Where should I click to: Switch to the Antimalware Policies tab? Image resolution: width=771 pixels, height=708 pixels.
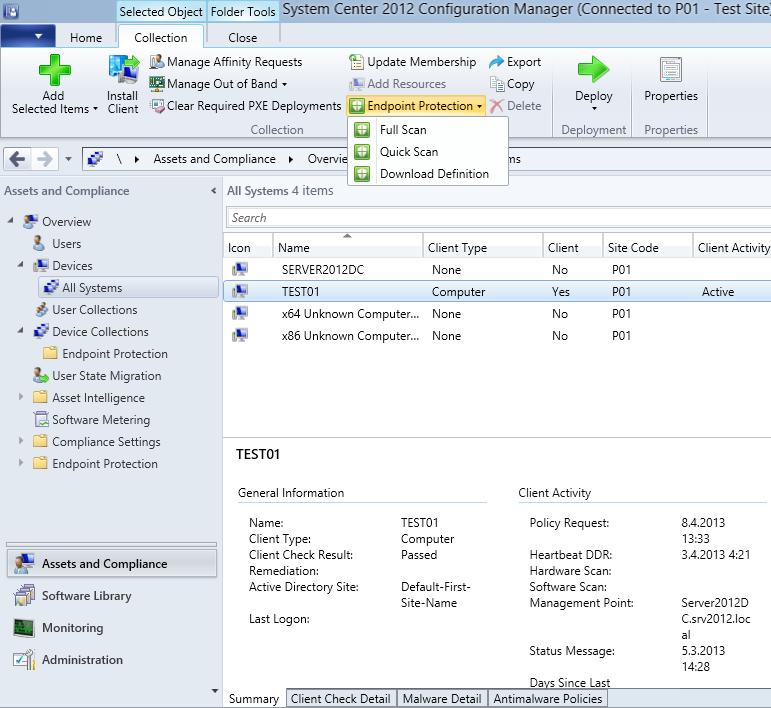point(548,699)
